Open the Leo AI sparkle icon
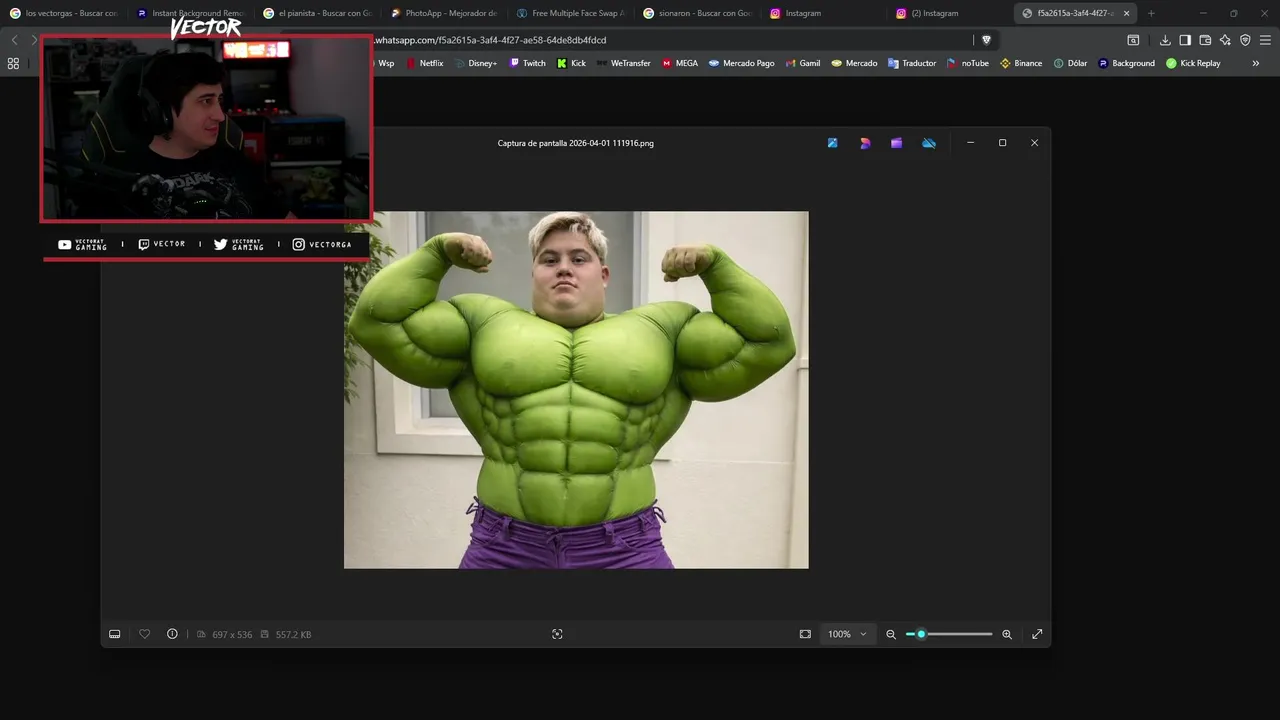 [1225, 40]
